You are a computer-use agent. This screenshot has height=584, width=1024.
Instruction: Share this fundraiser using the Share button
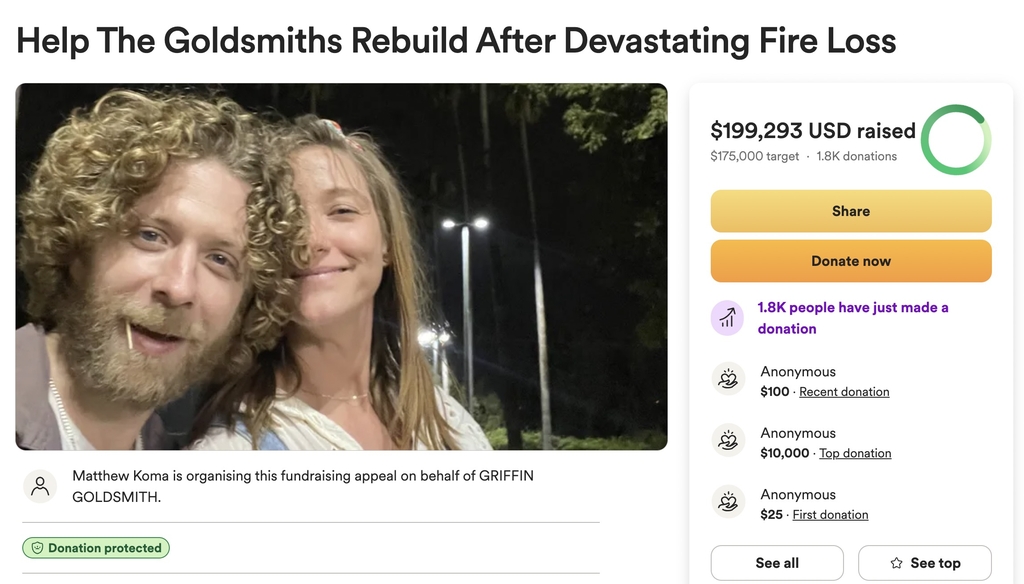click(851, 211)
